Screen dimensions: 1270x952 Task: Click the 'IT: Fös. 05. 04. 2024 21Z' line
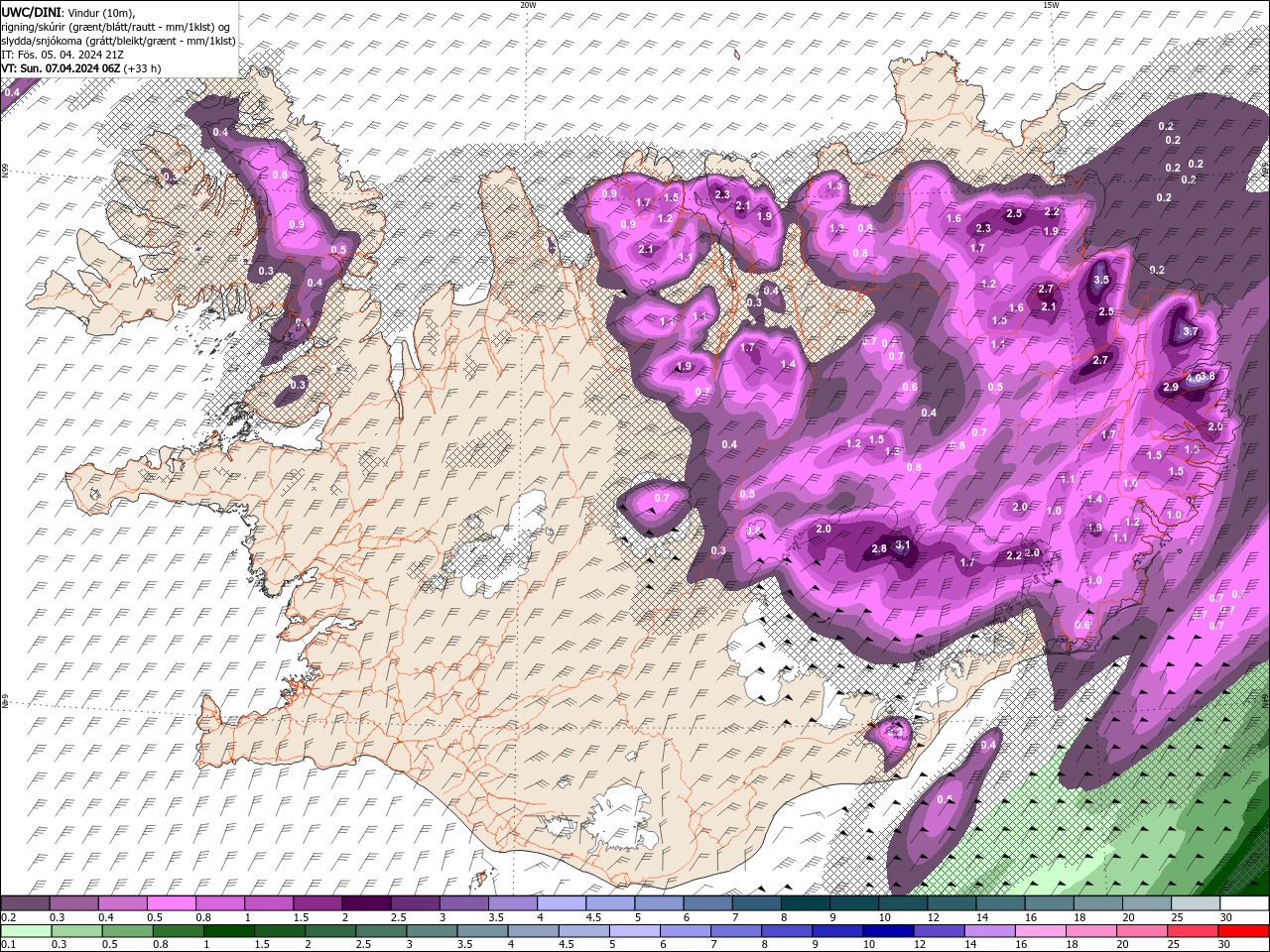(63, 55)
